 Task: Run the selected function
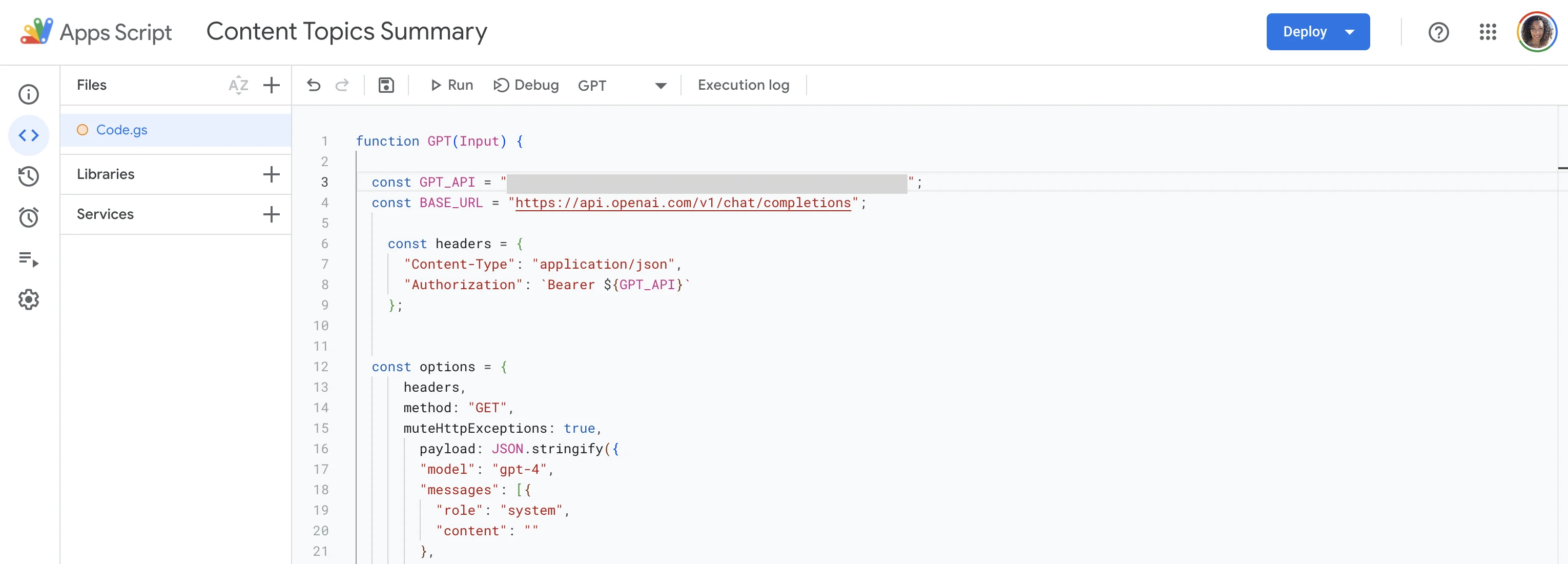[x=451, y=85]
